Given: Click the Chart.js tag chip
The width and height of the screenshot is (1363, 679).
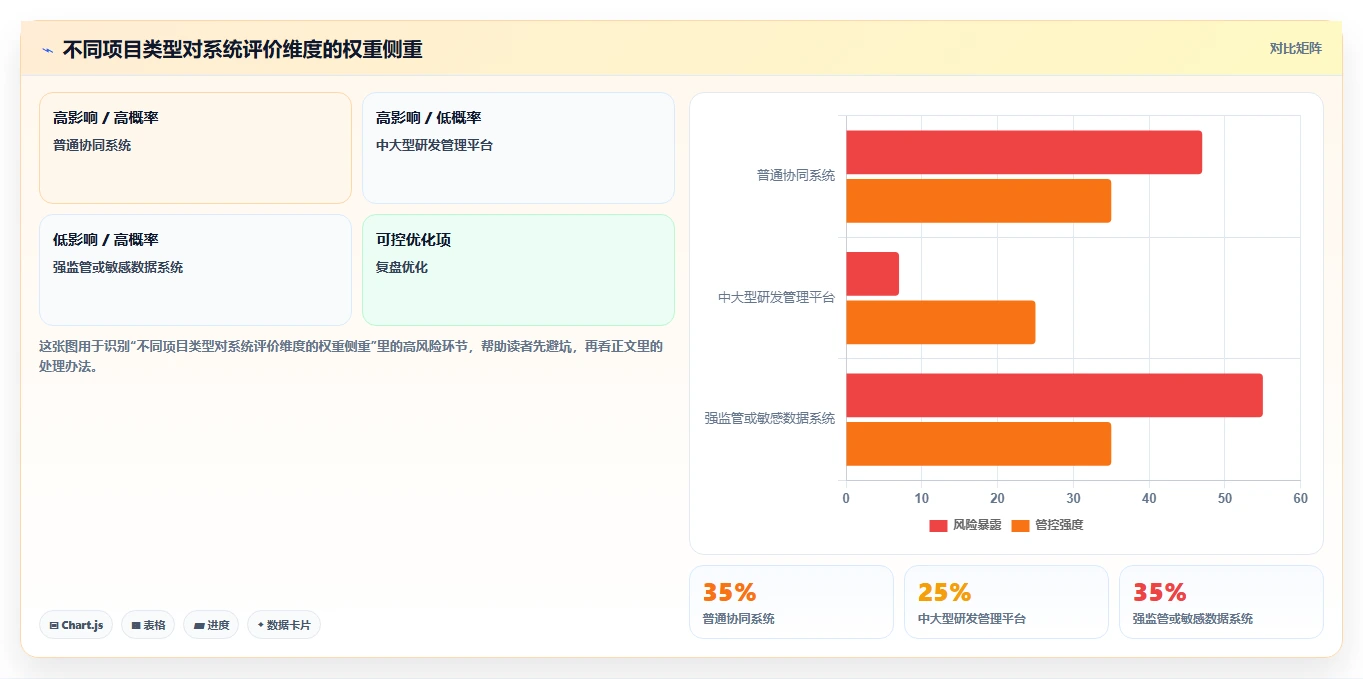Looking at the screenshot, I should pos(76,625).
